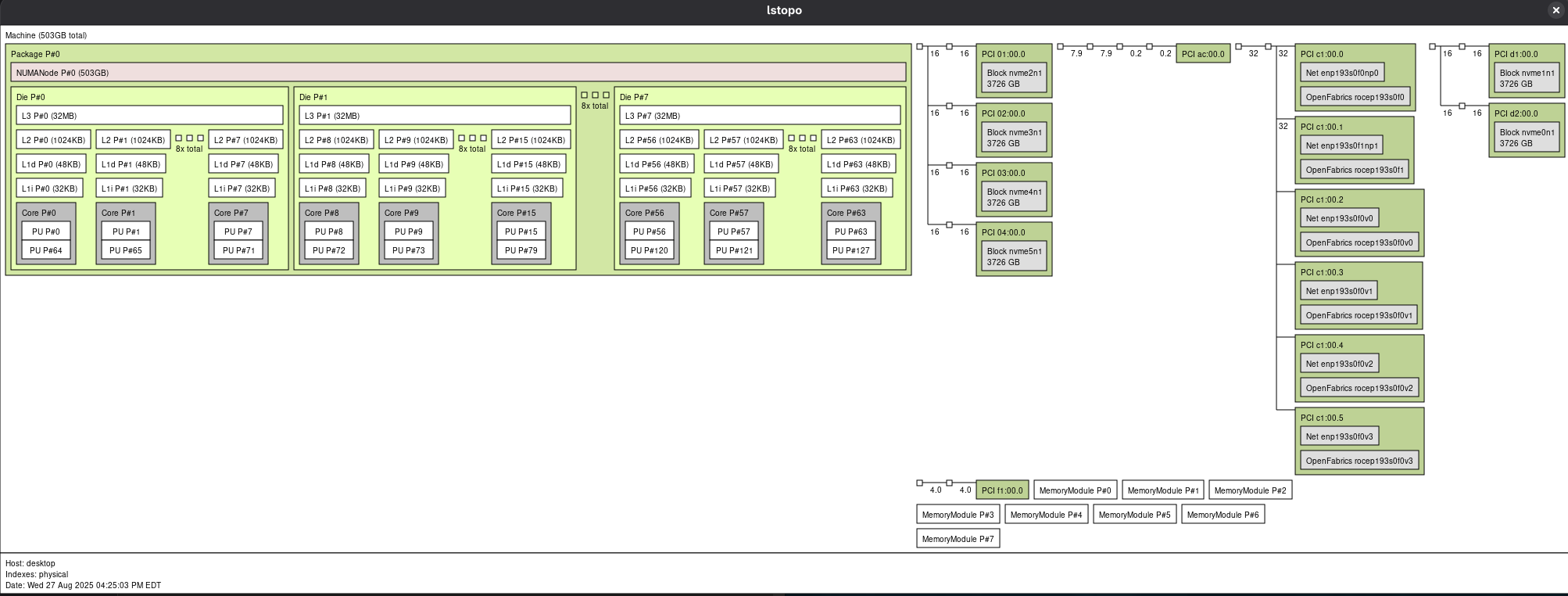Click the NUMANode P#0 (503GB) bar
The image size is (1568, 596).
coord(458,73)
